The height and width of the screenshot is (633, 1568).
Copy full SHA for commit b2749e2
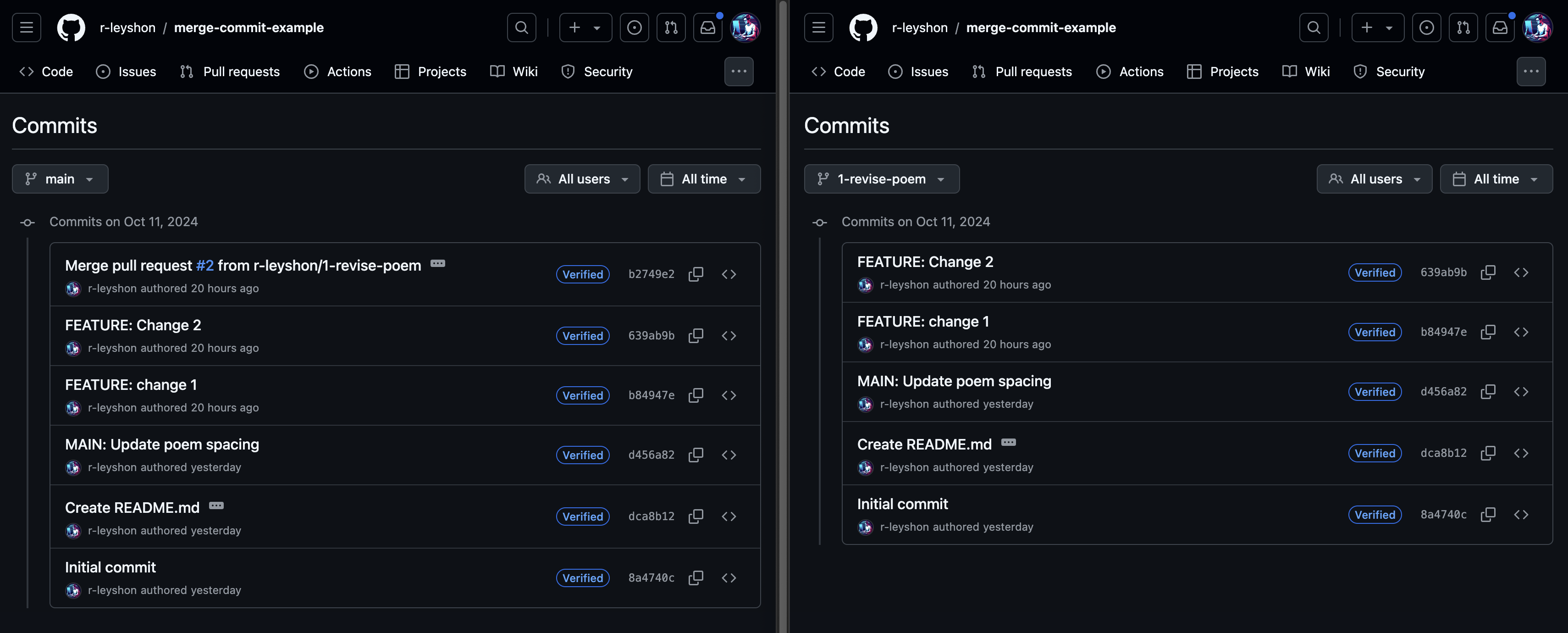(x=696, y=274)
